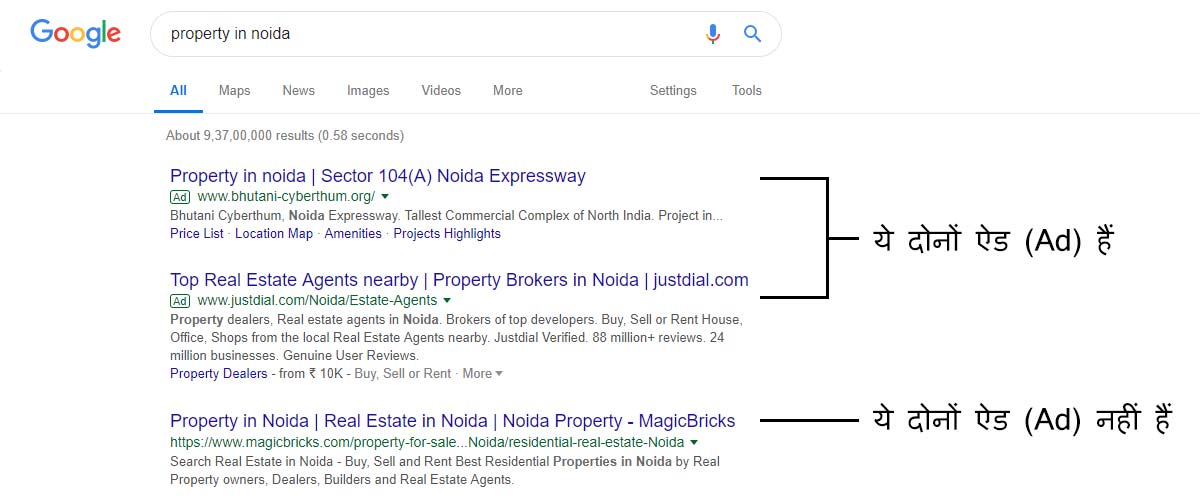Open the Videos tab
Image resolution: width=1200 pixels, height=503 pixels.
pyautogui.click(x=441, y=90)
